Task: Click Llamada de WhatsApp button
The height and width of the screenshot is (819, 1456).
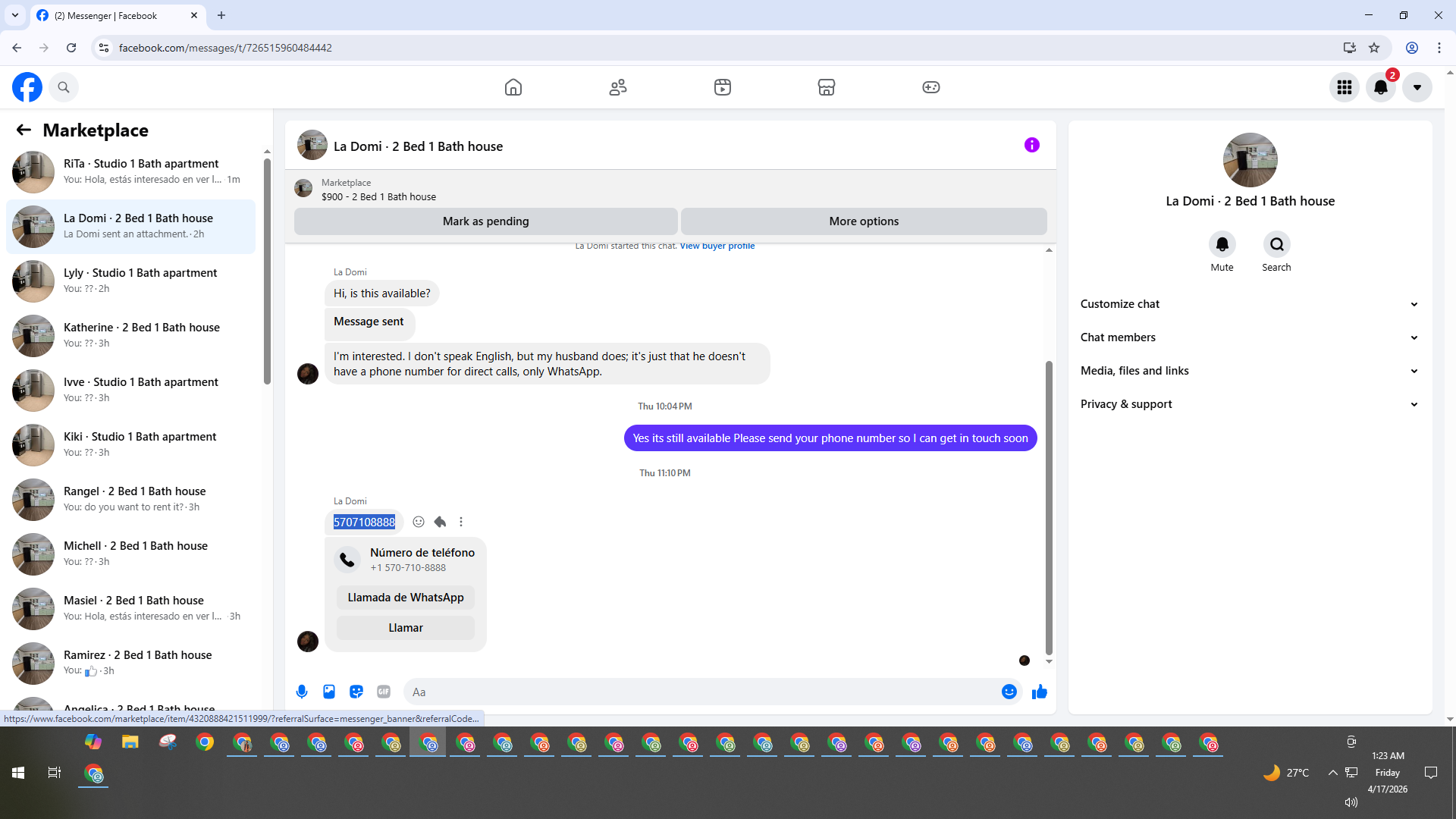Action: 406,598
